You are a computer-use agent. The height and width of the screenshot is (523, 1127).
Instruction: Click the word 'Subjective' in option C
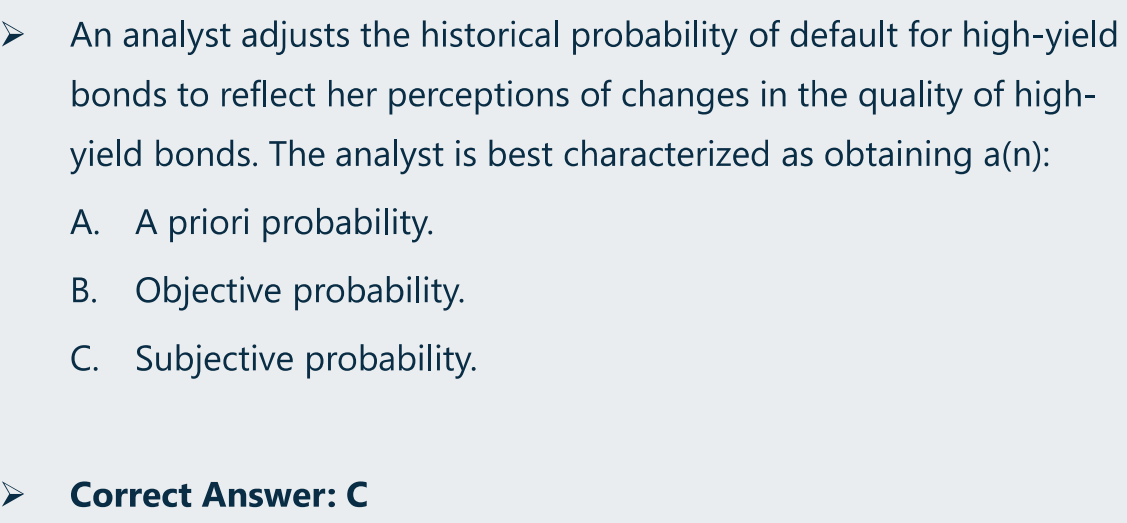coord(215,359)
